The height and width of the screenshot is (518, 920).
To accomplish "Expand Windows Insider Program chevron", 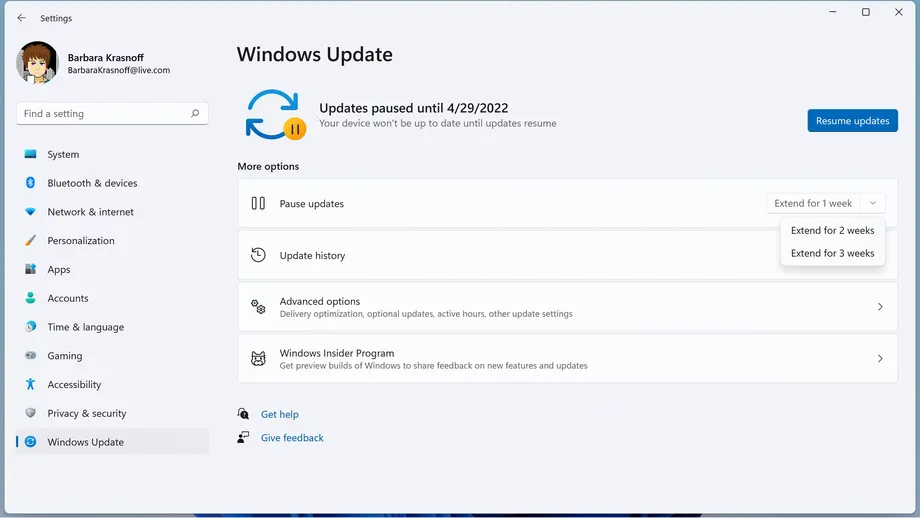I will 880,358.
